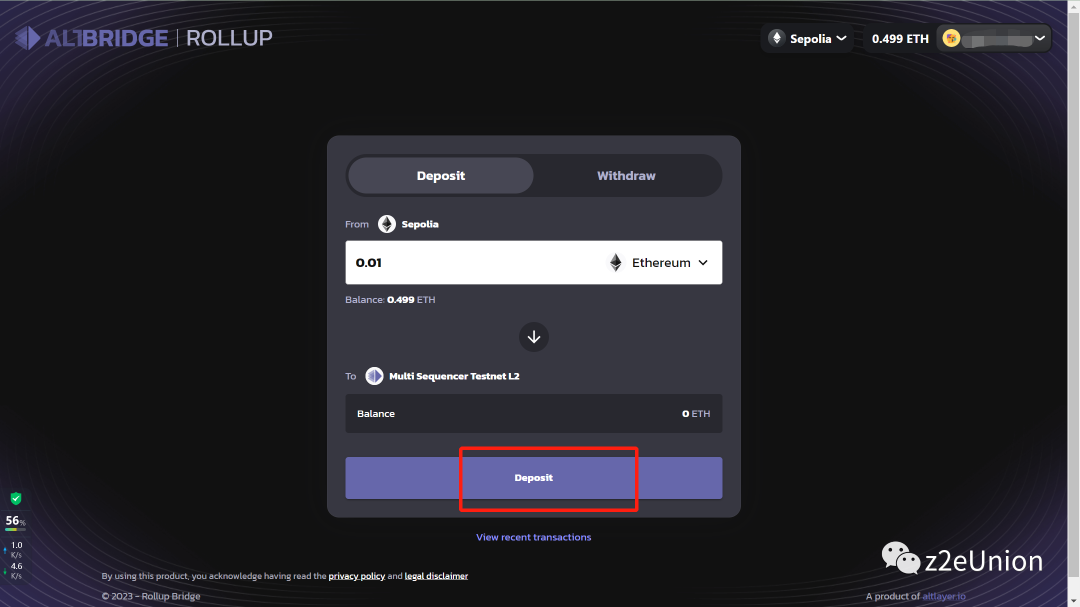1080x607 pixels.
Task: Click the amount input field showing 0.01
Action: [x=470, y=263]
